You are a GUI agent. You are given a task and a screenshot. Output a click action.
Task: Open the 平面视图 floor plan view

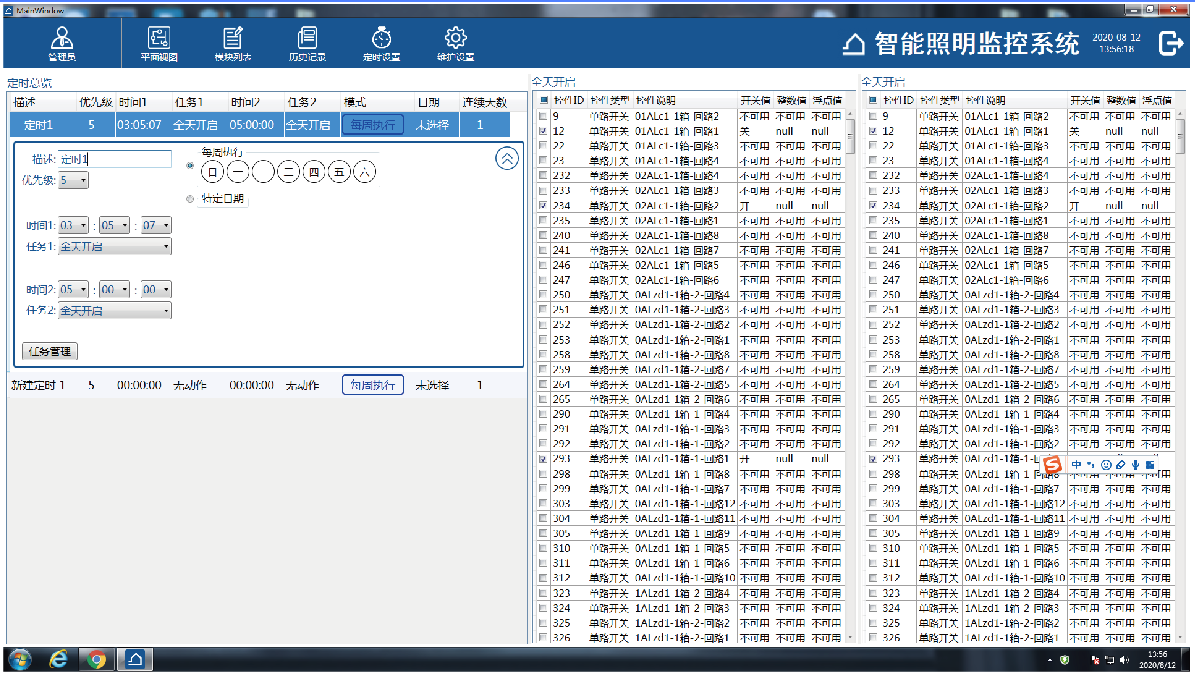click(x=159, y=43)
